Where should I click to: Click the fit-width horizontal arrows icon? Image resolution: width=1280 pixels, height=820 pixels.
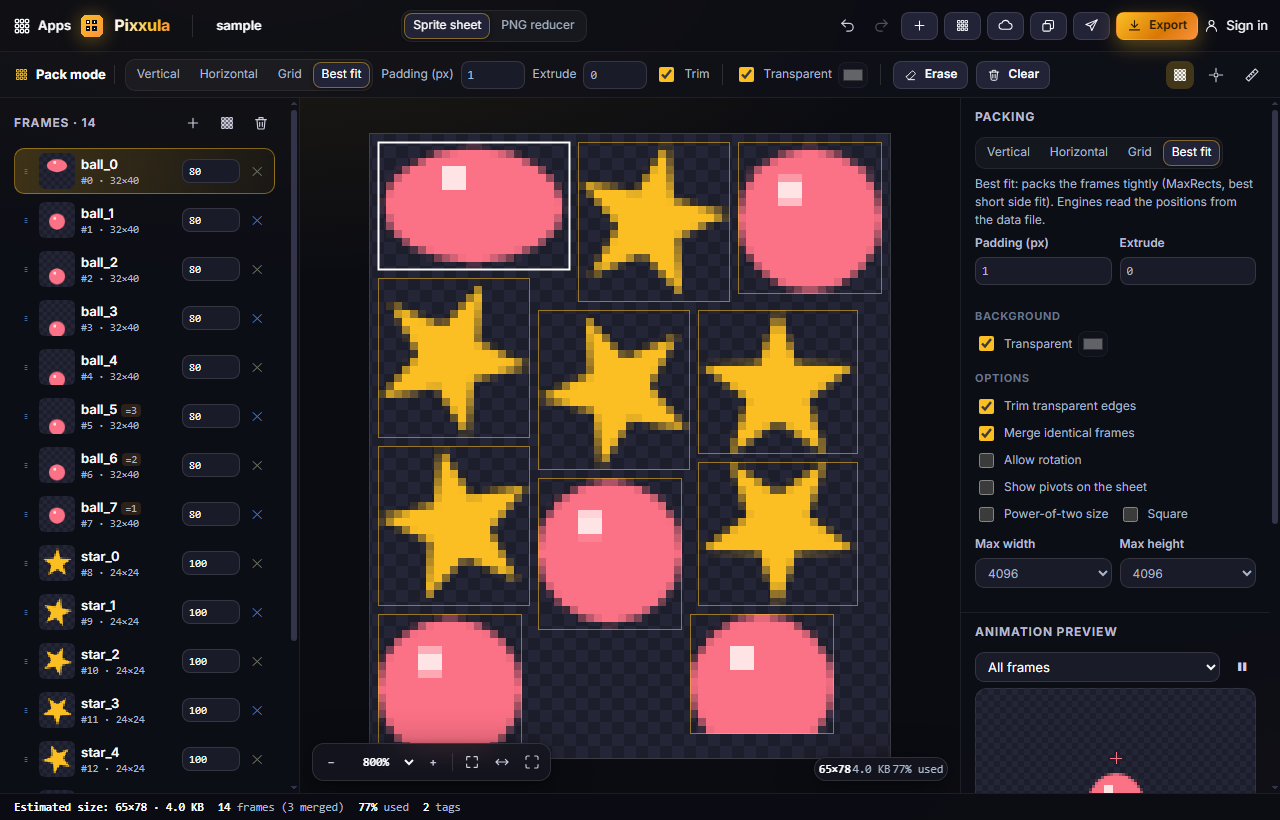[x=502, y=762]
